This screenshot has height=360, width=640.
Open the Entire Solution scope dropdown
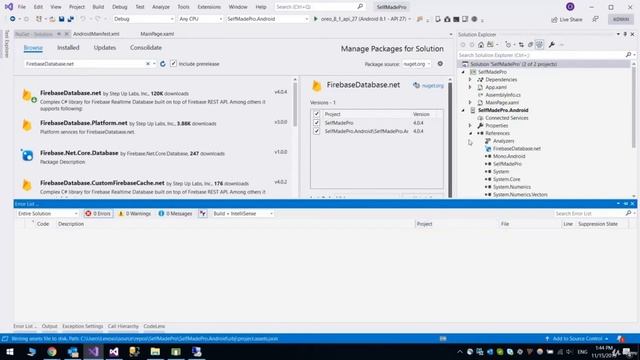pyautogui.click(x=47, y=213)
